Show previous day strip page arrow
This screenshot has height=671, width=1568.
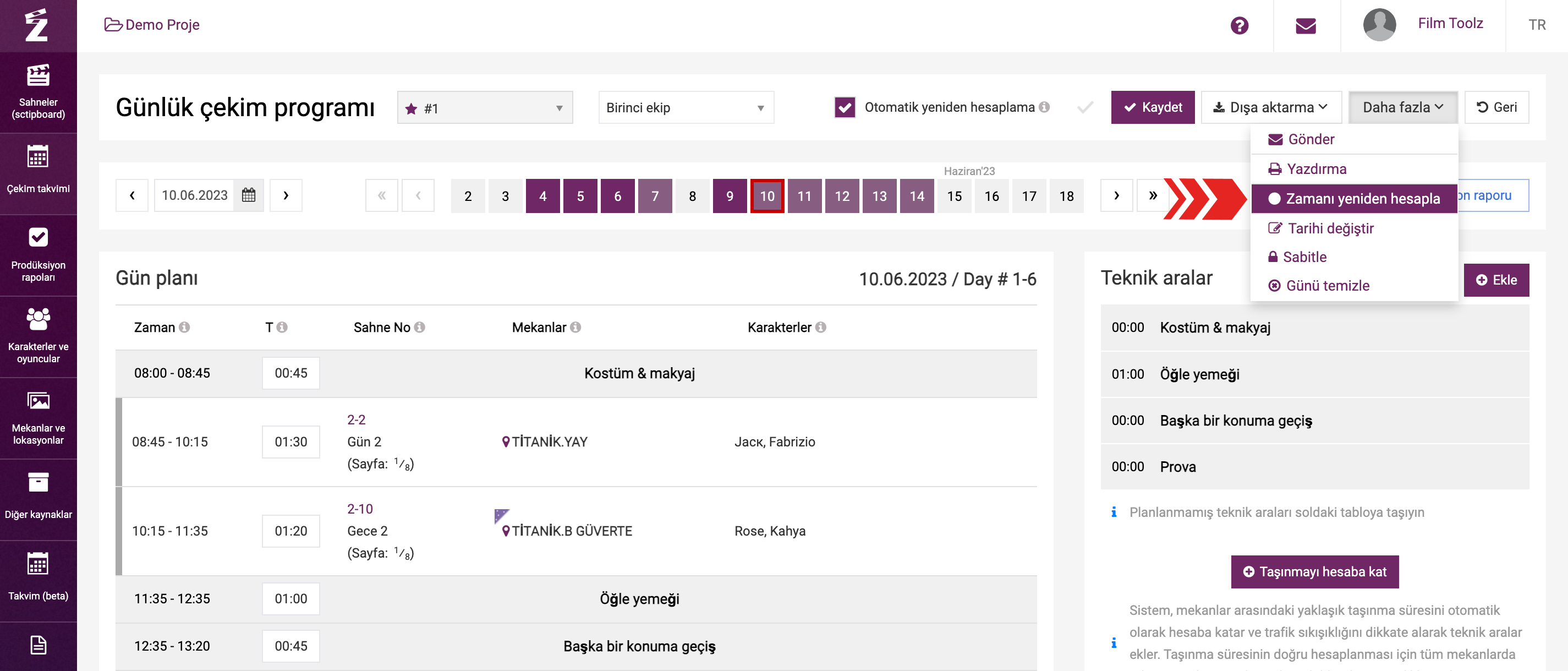418,195
